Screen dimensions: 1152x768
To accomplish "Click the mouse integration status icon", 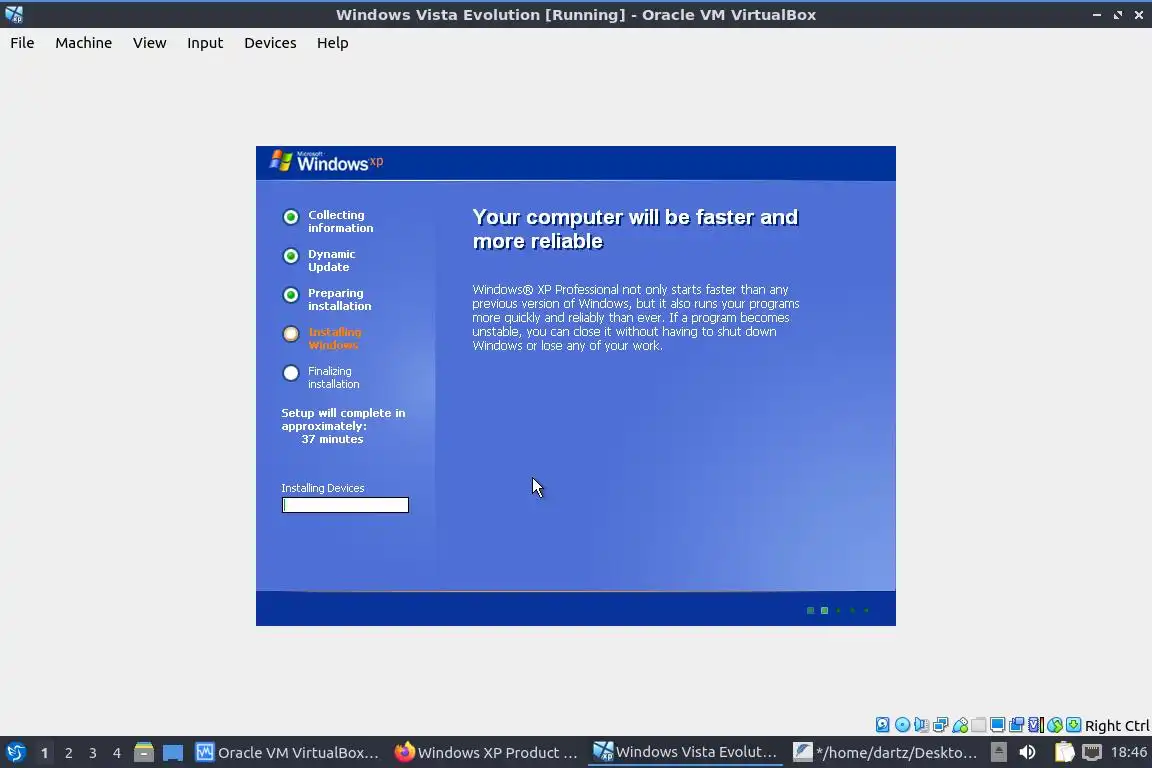I will (x=1055, y=725).
